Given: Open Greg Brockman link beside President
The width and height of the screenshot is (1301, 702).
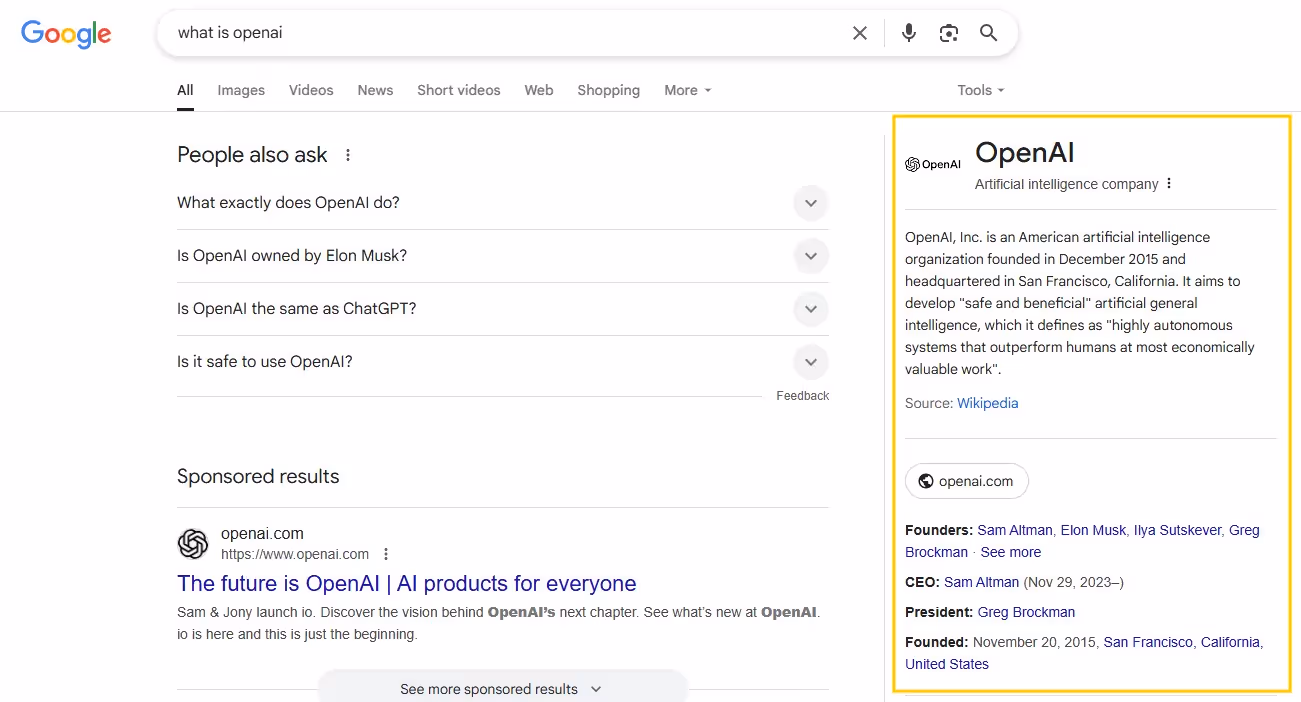Looking at the screenshot, I should click(x=1026, y=612).
